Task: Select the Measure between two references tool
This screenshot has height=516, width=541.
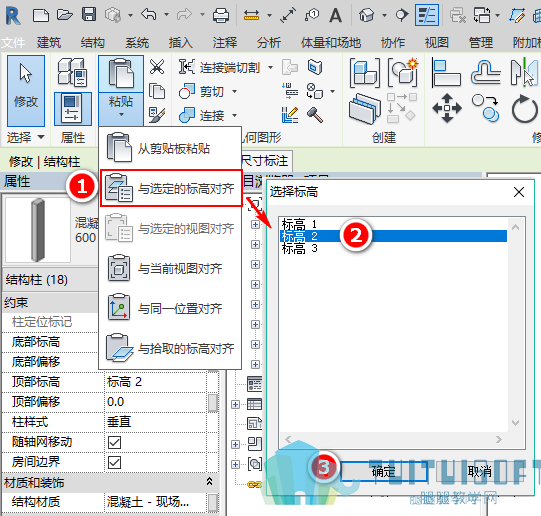Action: tap(251, 15)
